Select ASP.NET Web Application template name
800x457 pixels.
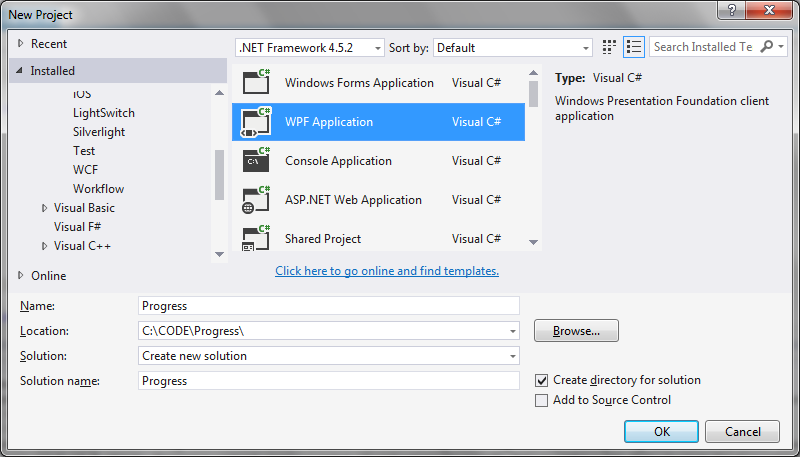353,199
